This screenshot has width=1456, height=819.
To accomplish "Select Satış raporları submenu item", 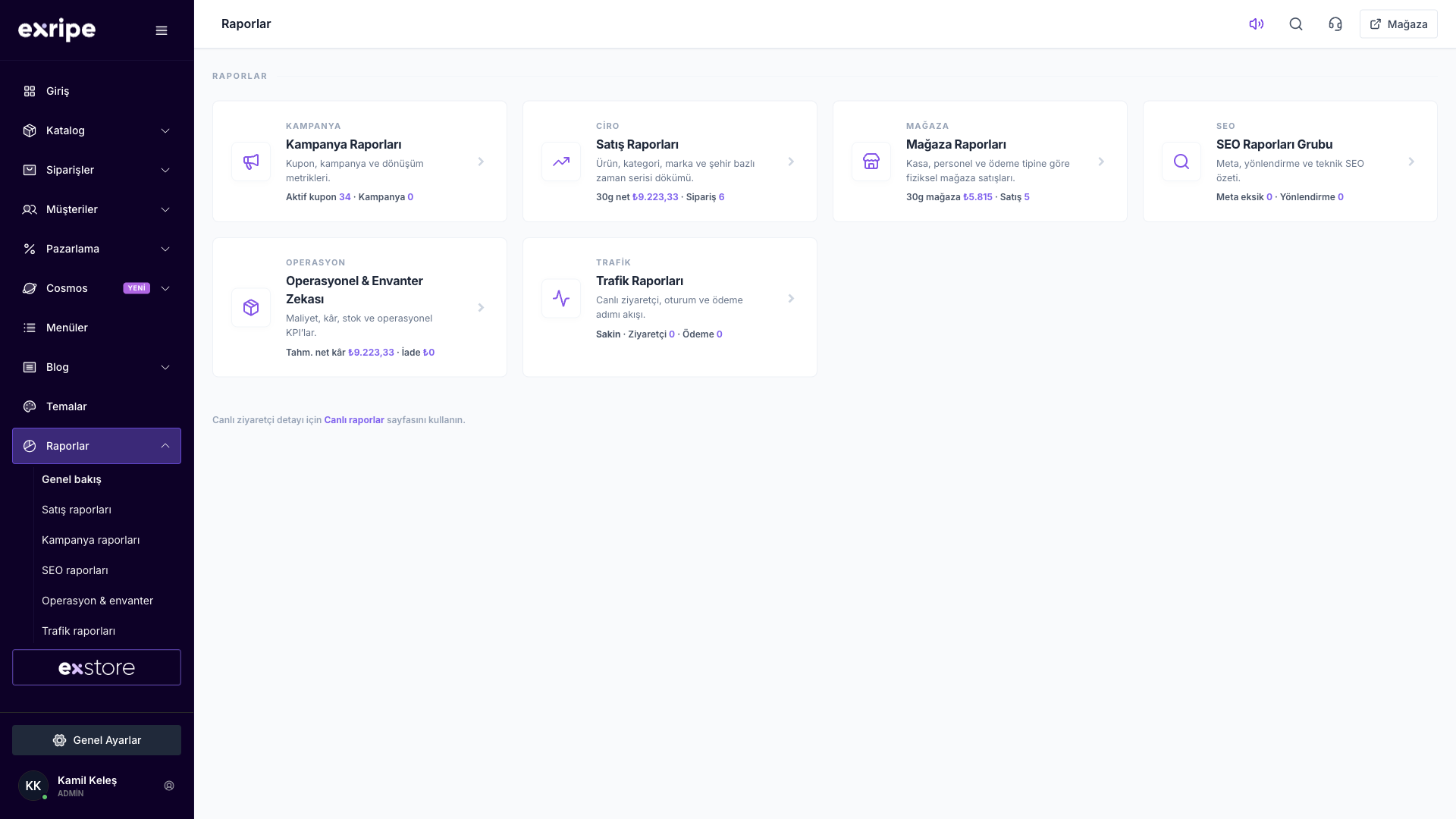I will click(x=77, y=510).
